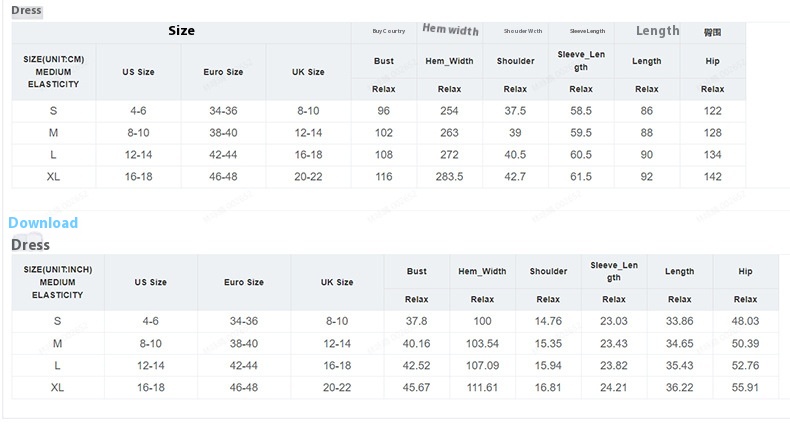
Task: Click the SIZE(UNIT:INCH) header cell
Action: tap(57, 282)
